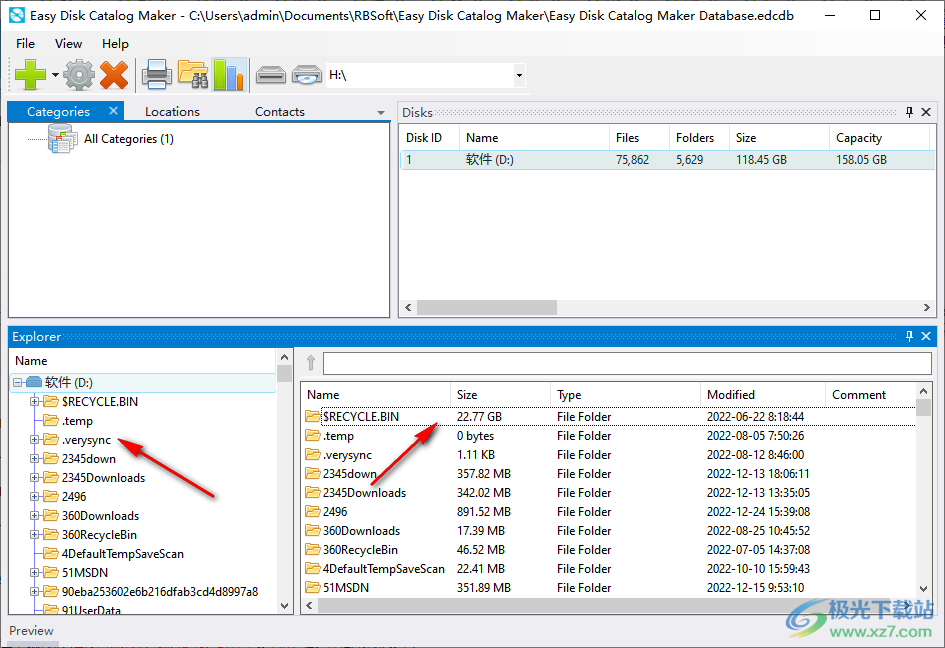The image size is (945, 648).
Task: Select .verysync row in file list
Action: point(609,455)
